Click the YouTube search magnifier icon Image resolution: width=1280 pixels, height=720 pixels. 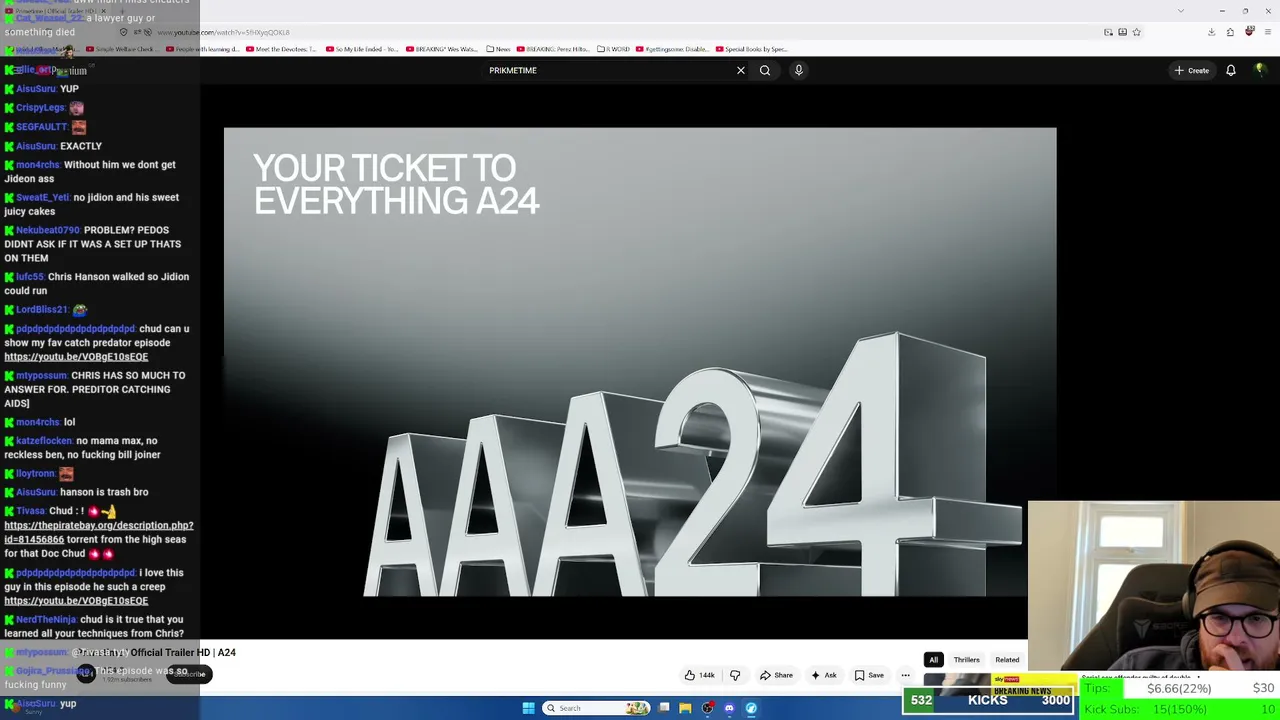click(x=765, y=70)
